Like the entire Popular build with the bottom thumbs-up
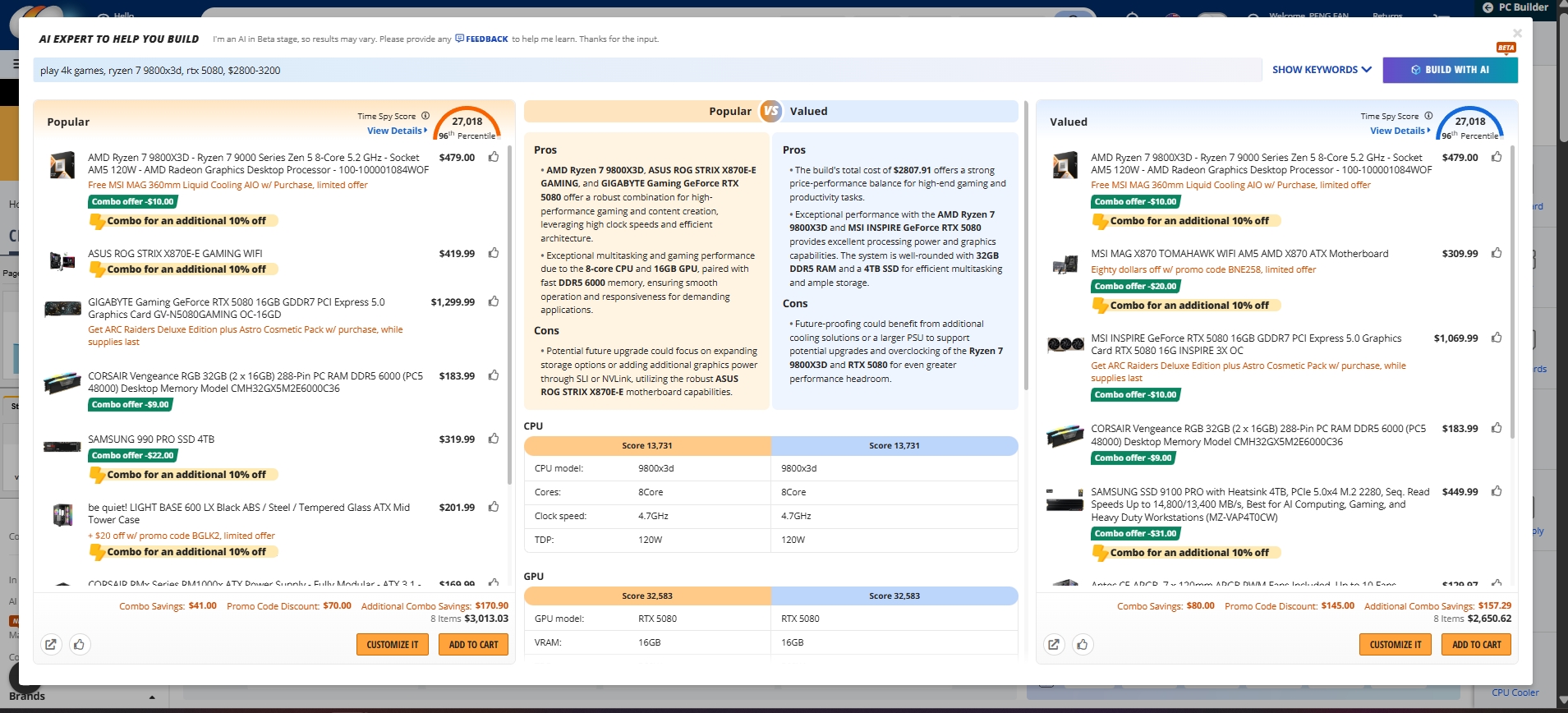The image size is (1568, 713). pos(79,645)
